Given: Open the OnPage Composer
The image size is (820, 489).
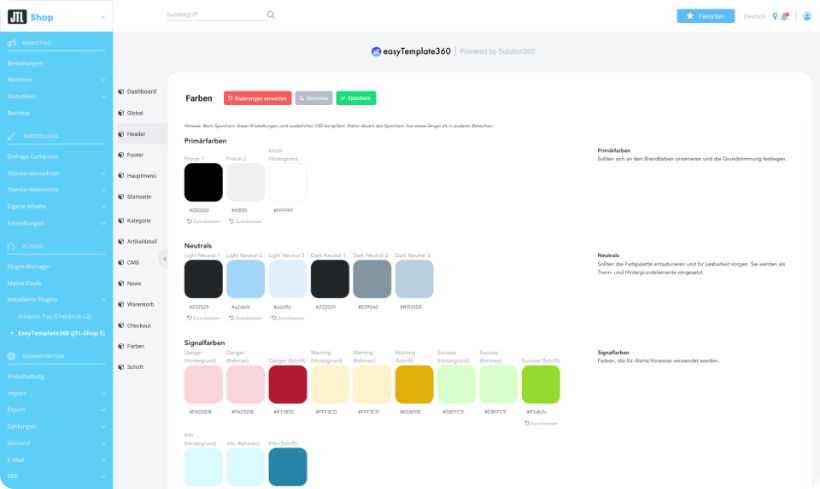Looking at the screenshot, I should pyautogui.click(x=33, y=156).
